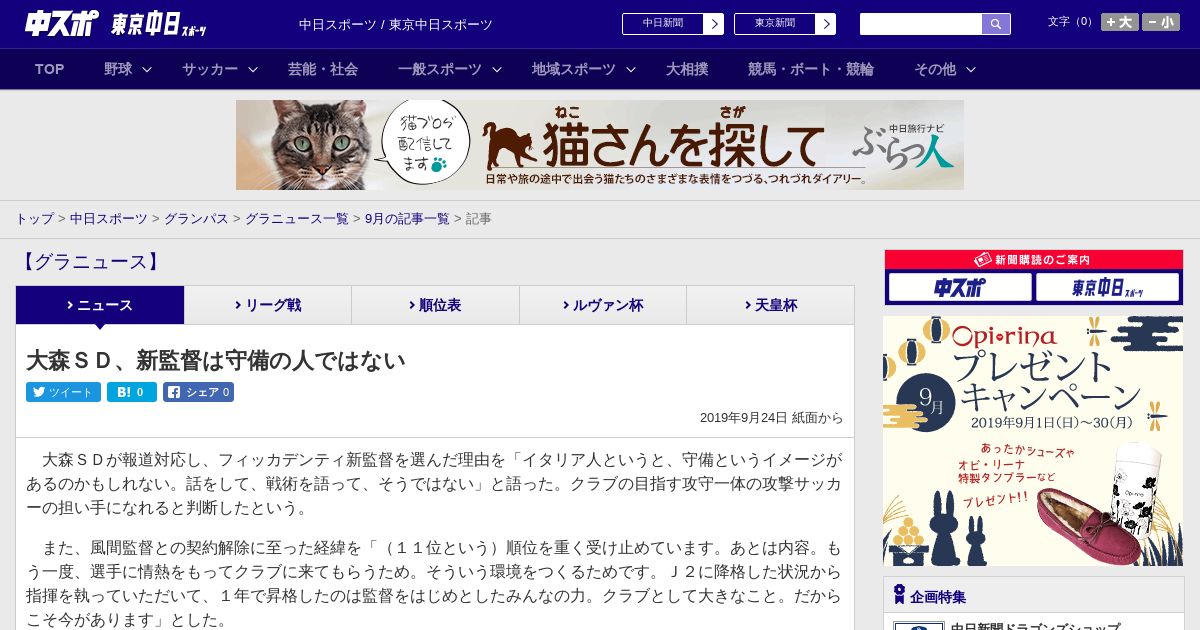1200x630 pixels.
Task: Share the article via Twitter ツイート button
Action: point(63,392)
